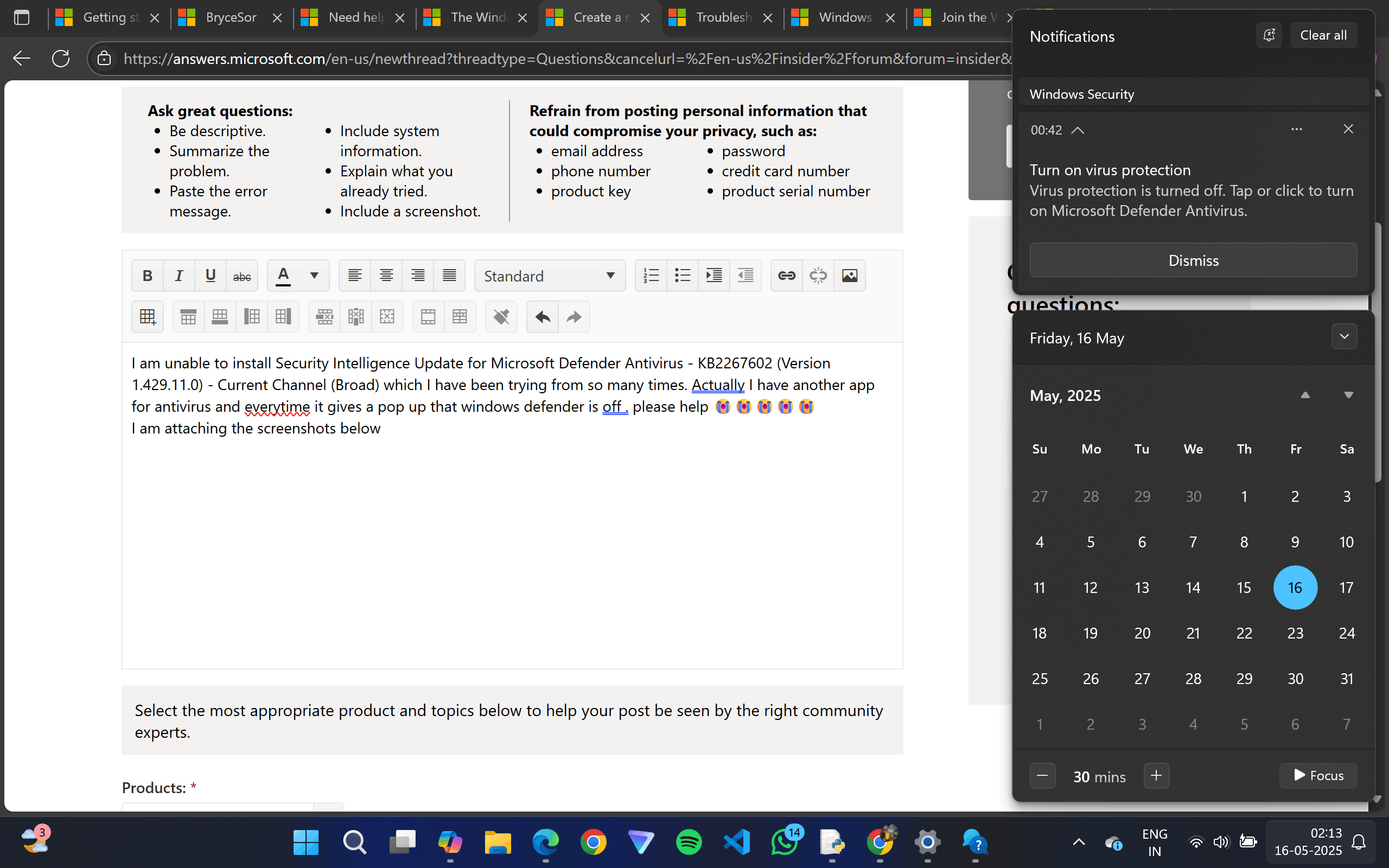The height and width of the screenshot is (868, 1389).
Task: Click the insert hyperlink icon
Action: tap(786, 276)
